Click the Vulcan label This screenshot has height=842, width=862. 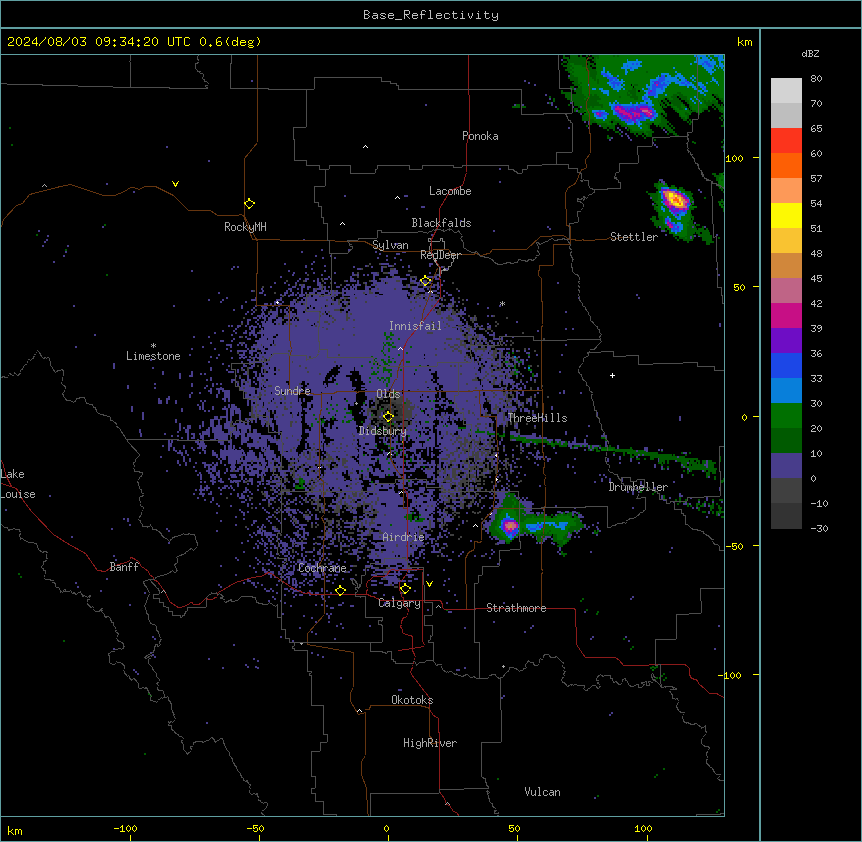pyautogui.click(x=542, y=792)
